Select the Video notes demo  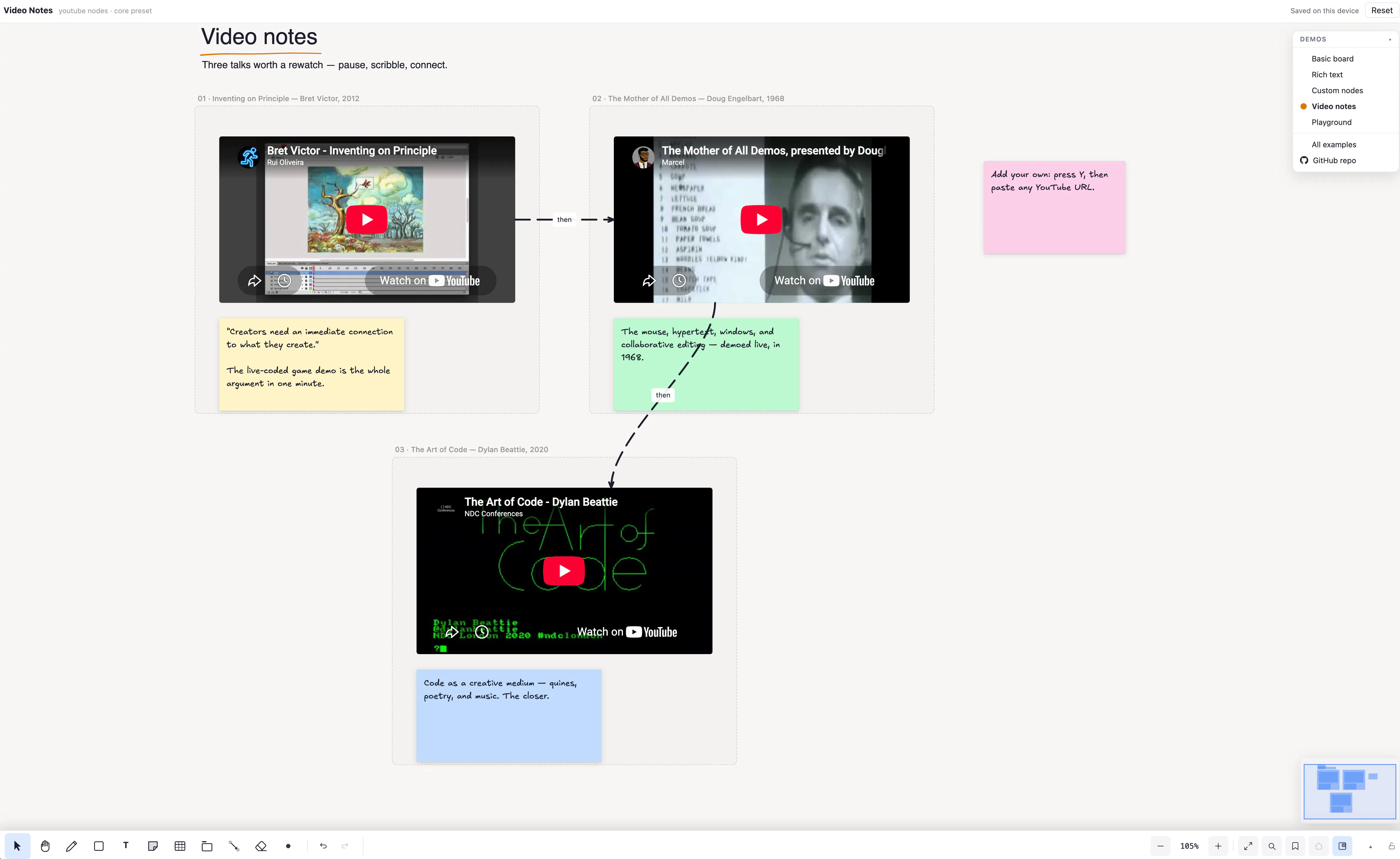[x=1334, y=106]
